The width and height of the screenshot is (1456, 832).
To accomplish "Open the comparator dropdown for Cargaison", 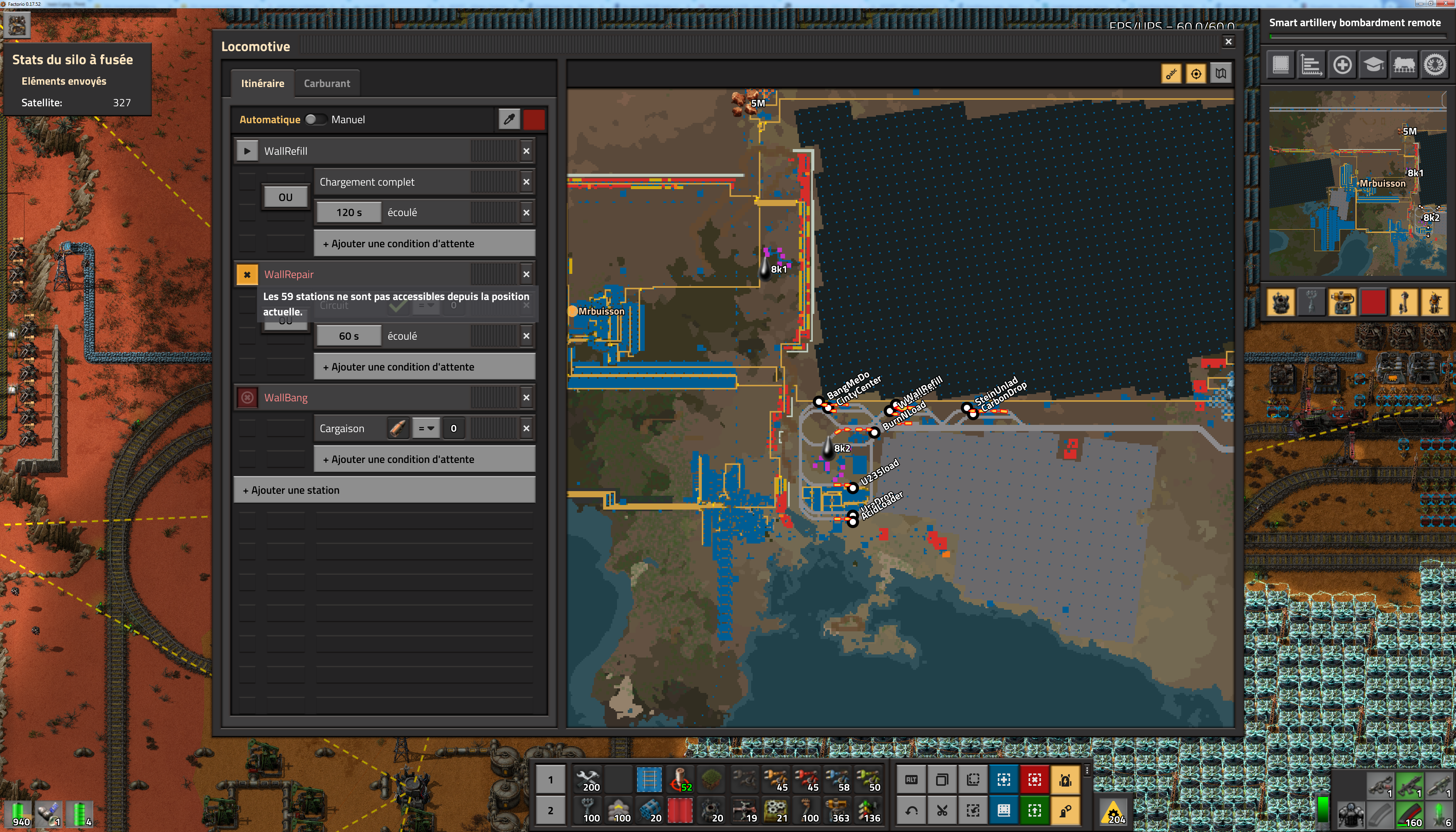I will point(426,429).
